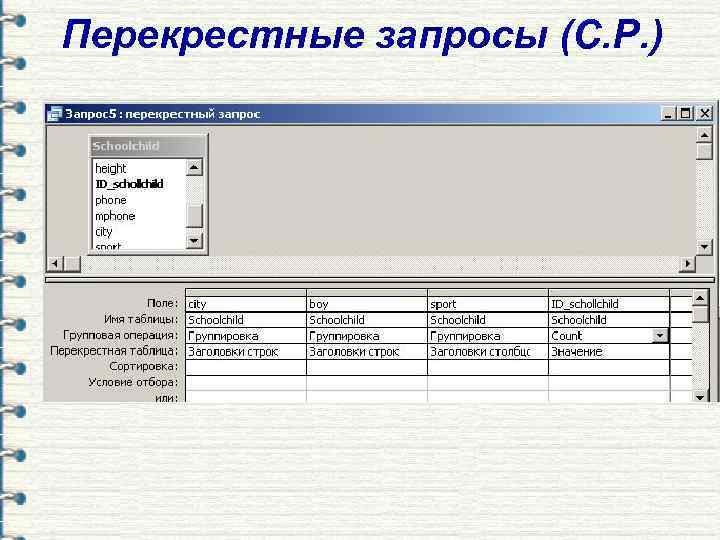Click Значение cell in ID_schollchild column

point(609,352)
